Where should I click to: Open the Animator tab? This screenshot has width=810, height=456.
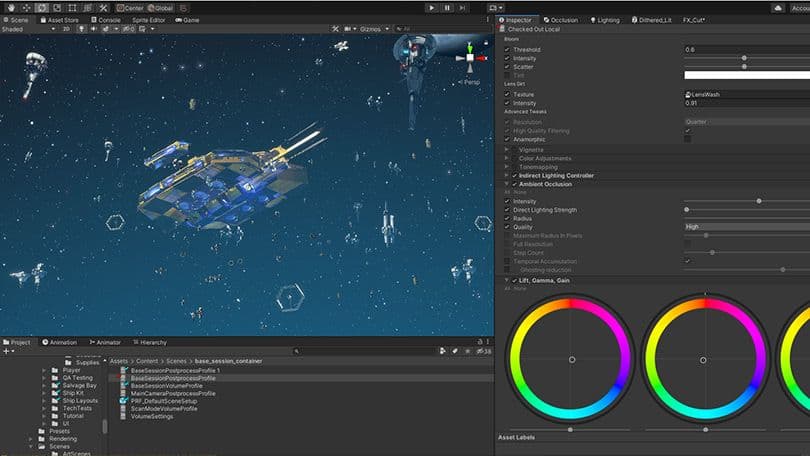[x=105, y=342]
